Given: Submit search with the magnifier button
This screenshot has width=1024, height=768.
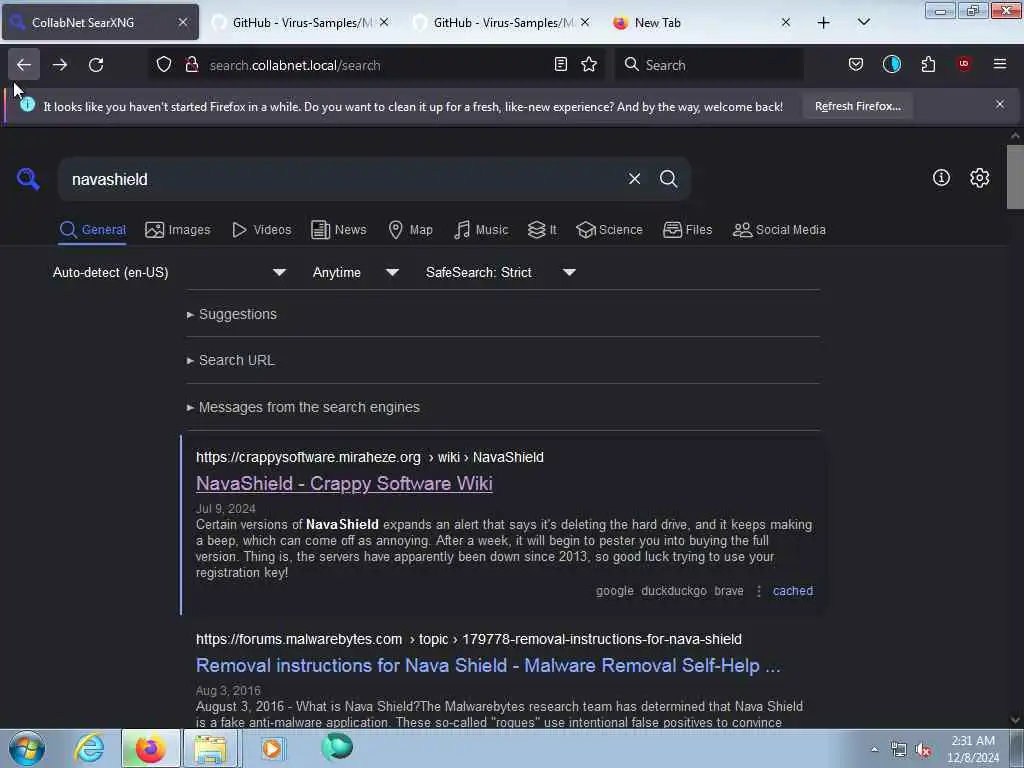Looking at the screenshot, I should [668, 179].
